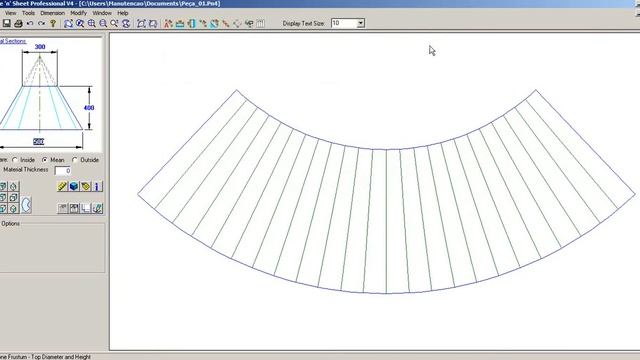Image resolution: width=640 pixels, height=360 pixels.
Task: Select the Inside radio button
Action: [x=15, y=160]
